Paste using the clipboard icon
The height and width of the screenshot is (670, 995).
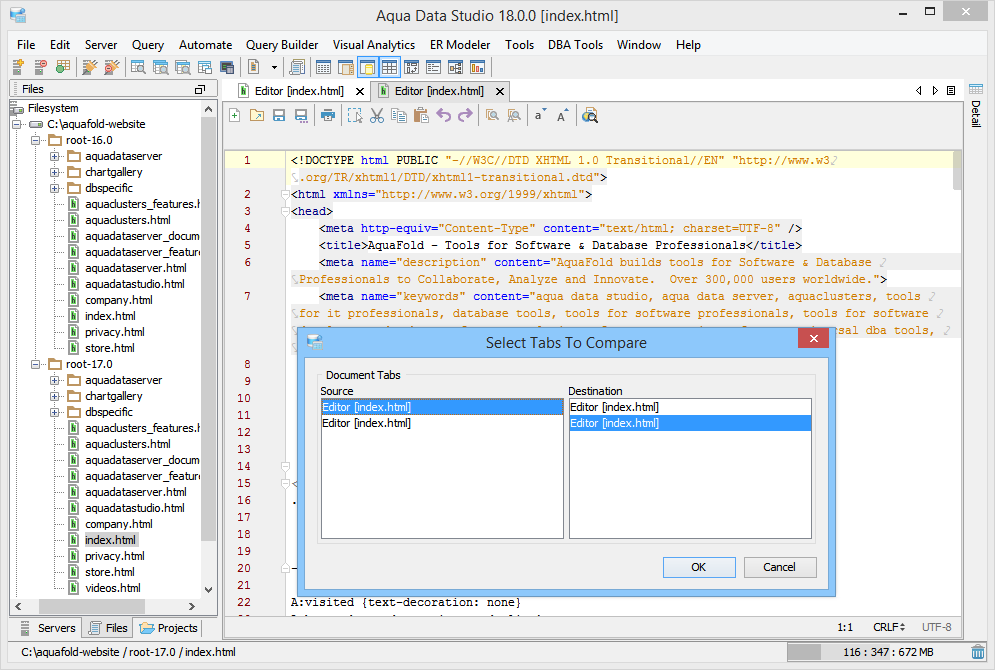421,115
